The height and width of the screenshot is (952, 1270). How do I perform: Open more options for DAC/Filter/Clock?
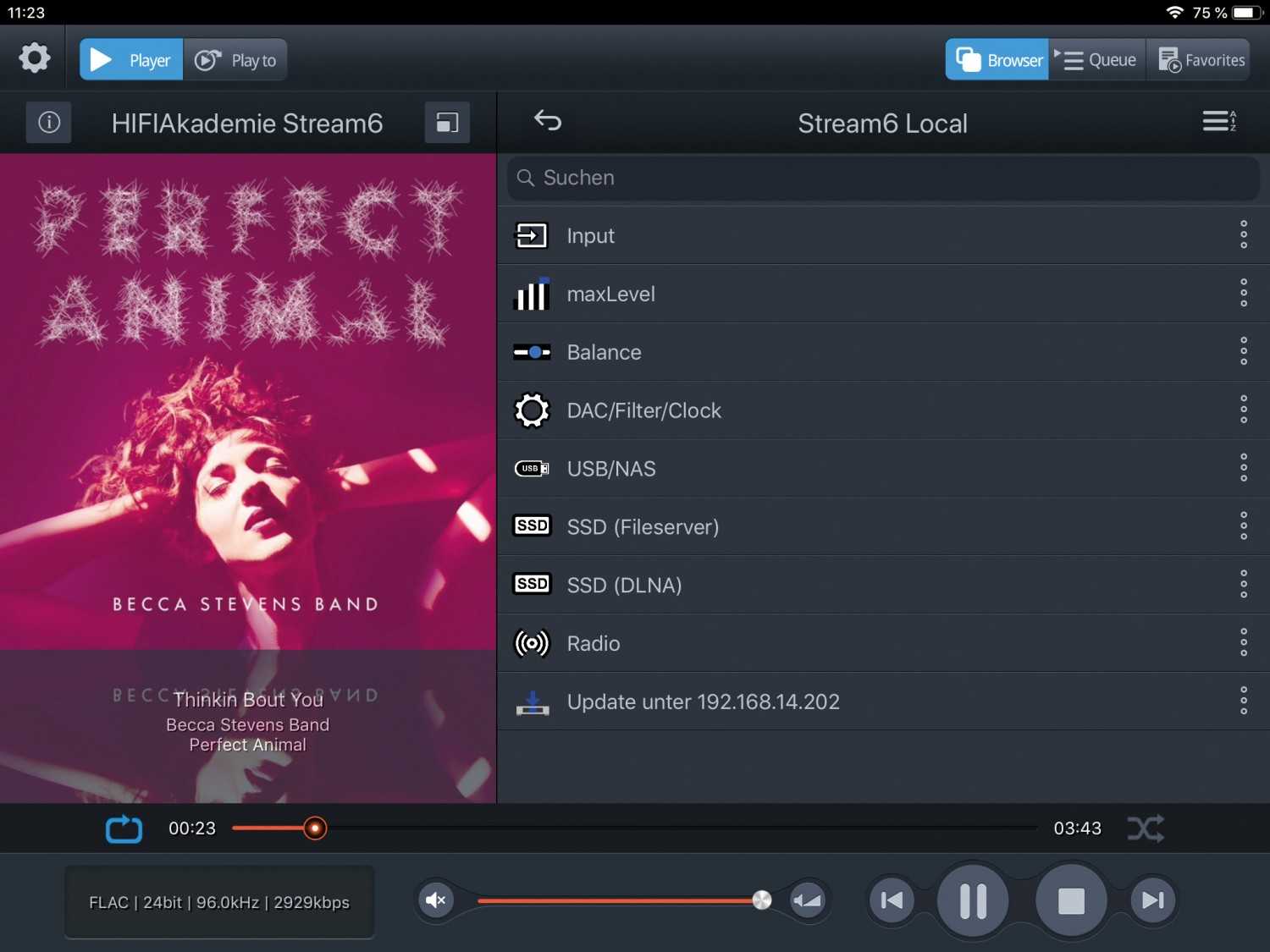click(x=1244, y=410)
